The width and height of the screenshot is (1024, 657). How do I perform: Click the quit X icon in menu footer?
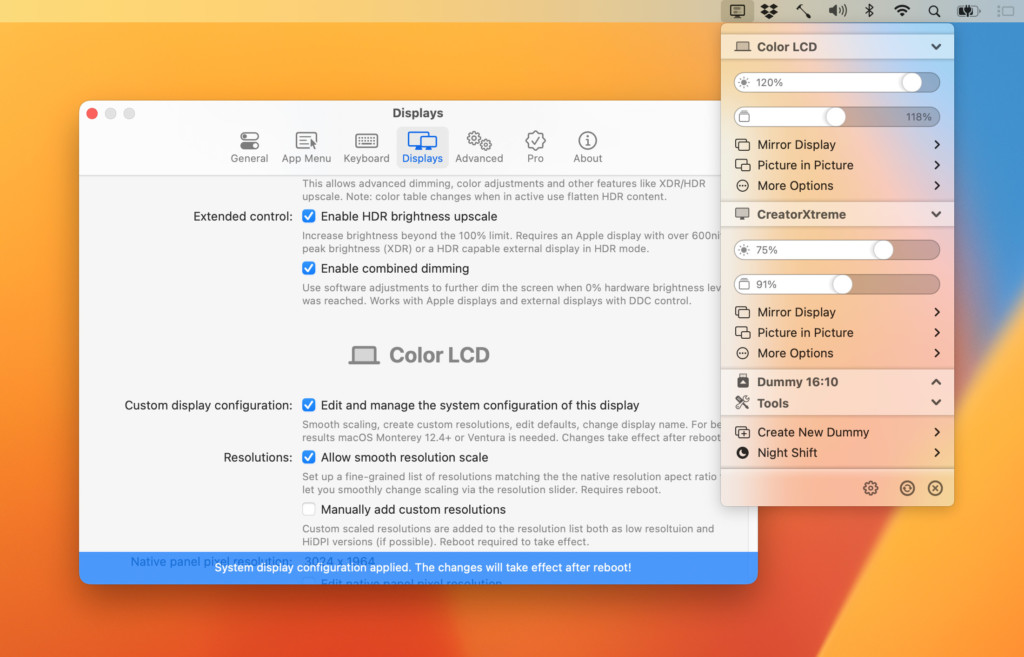coord(935,488)
